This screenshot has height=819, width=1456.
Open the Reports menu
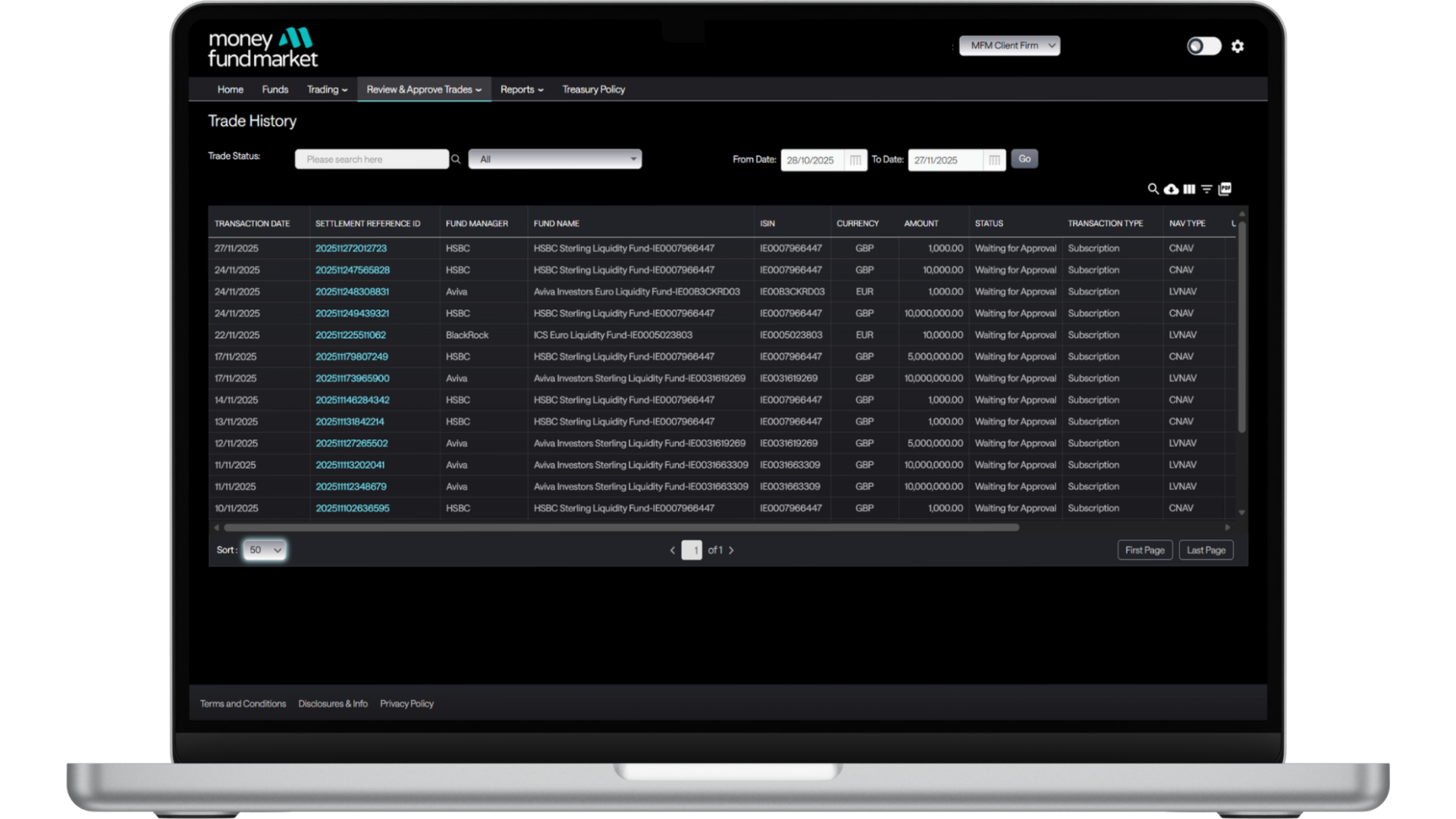point(522,89)
